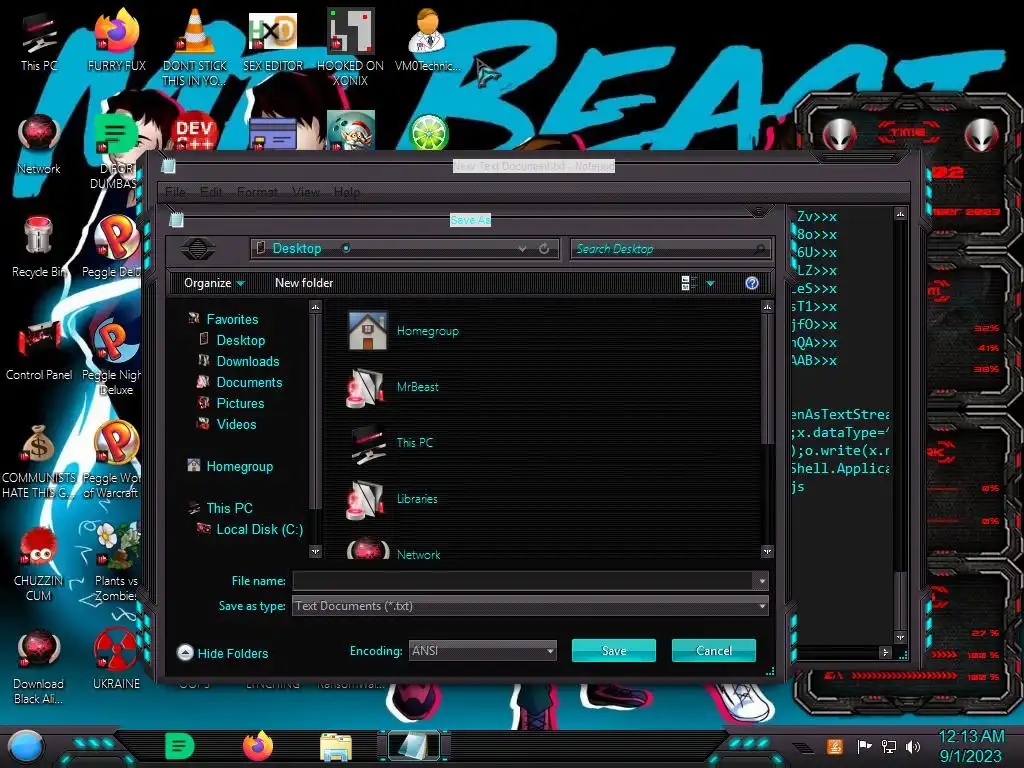Open the Organize dropdown menu

[214, 283]
